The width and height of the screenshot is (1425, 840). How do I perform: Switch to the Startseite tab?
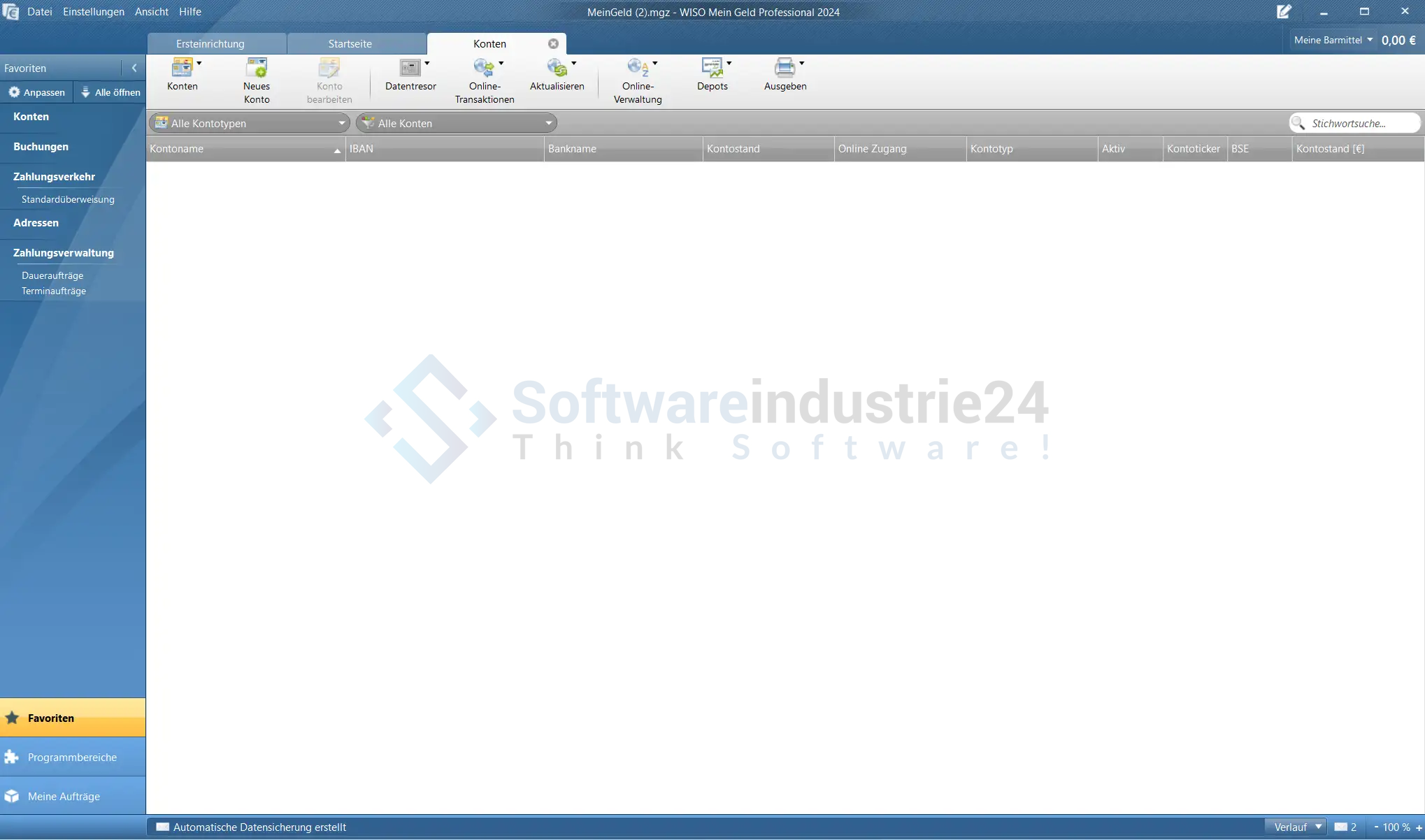[350, 44]
